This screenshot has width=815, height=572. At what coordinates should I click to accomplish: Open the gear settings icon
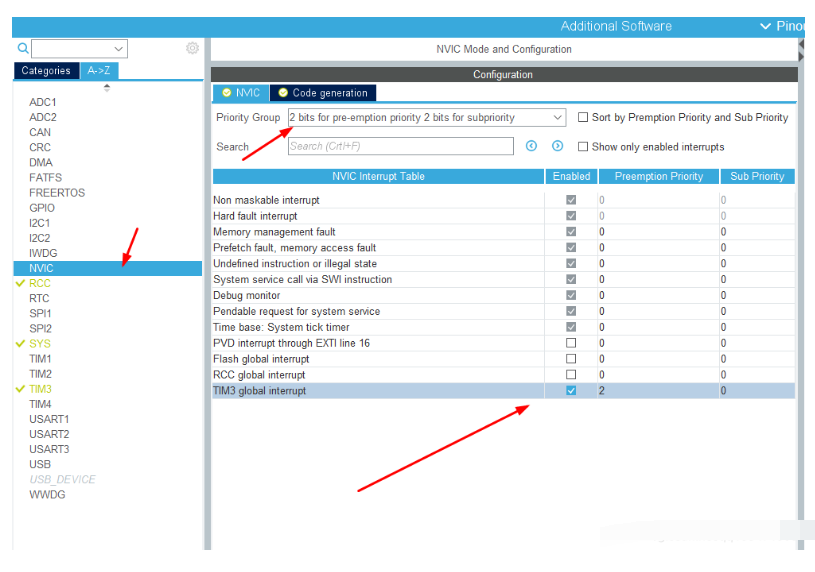point(192,48)
